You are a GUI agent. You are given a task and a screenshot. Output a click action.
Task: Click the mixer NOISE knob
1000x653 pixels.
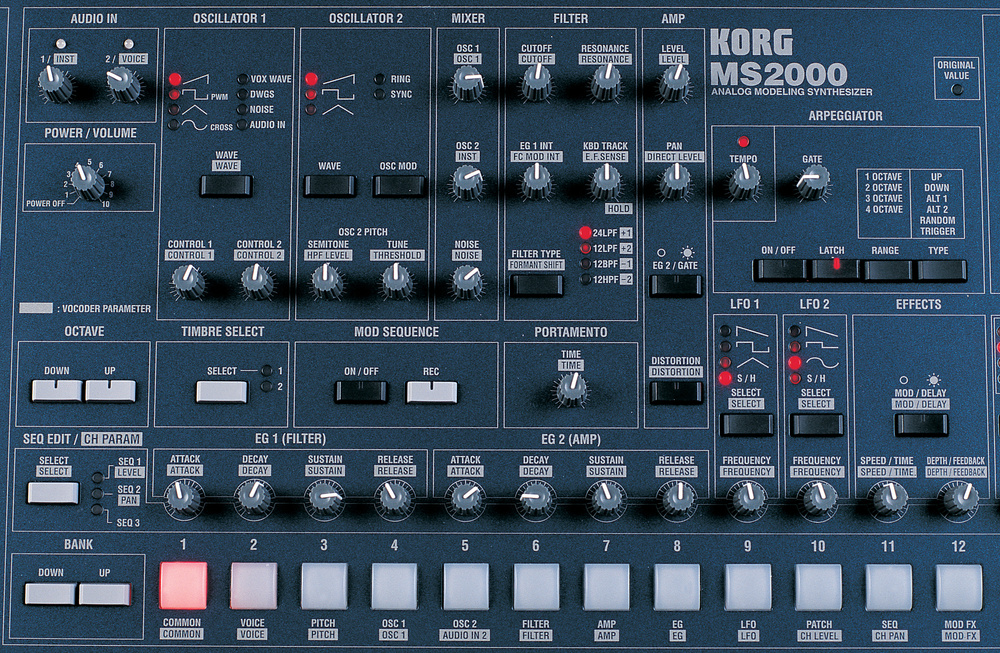click(467, 281)
